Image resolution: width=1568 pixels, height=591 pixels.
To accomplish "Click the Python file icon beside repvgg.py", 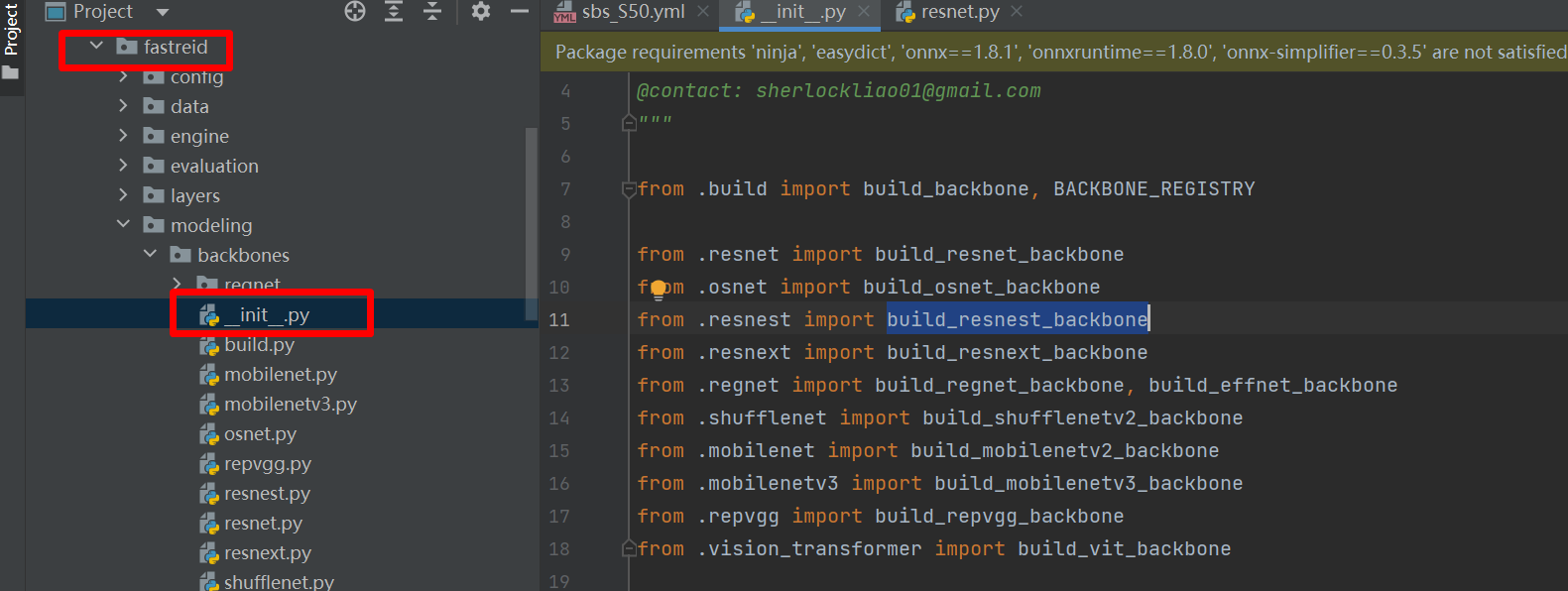I will click(208, 463).
